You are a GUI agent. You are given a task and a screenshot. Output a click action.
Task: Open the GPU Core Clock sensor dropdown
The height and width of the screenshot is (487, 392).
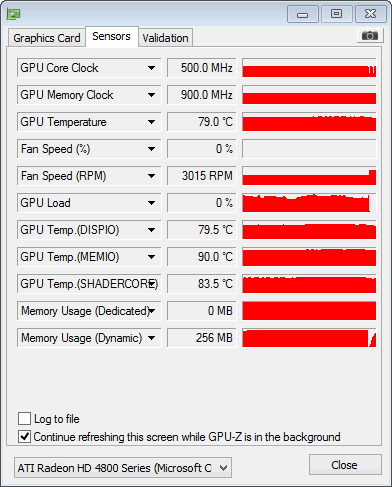click(151, 68)
